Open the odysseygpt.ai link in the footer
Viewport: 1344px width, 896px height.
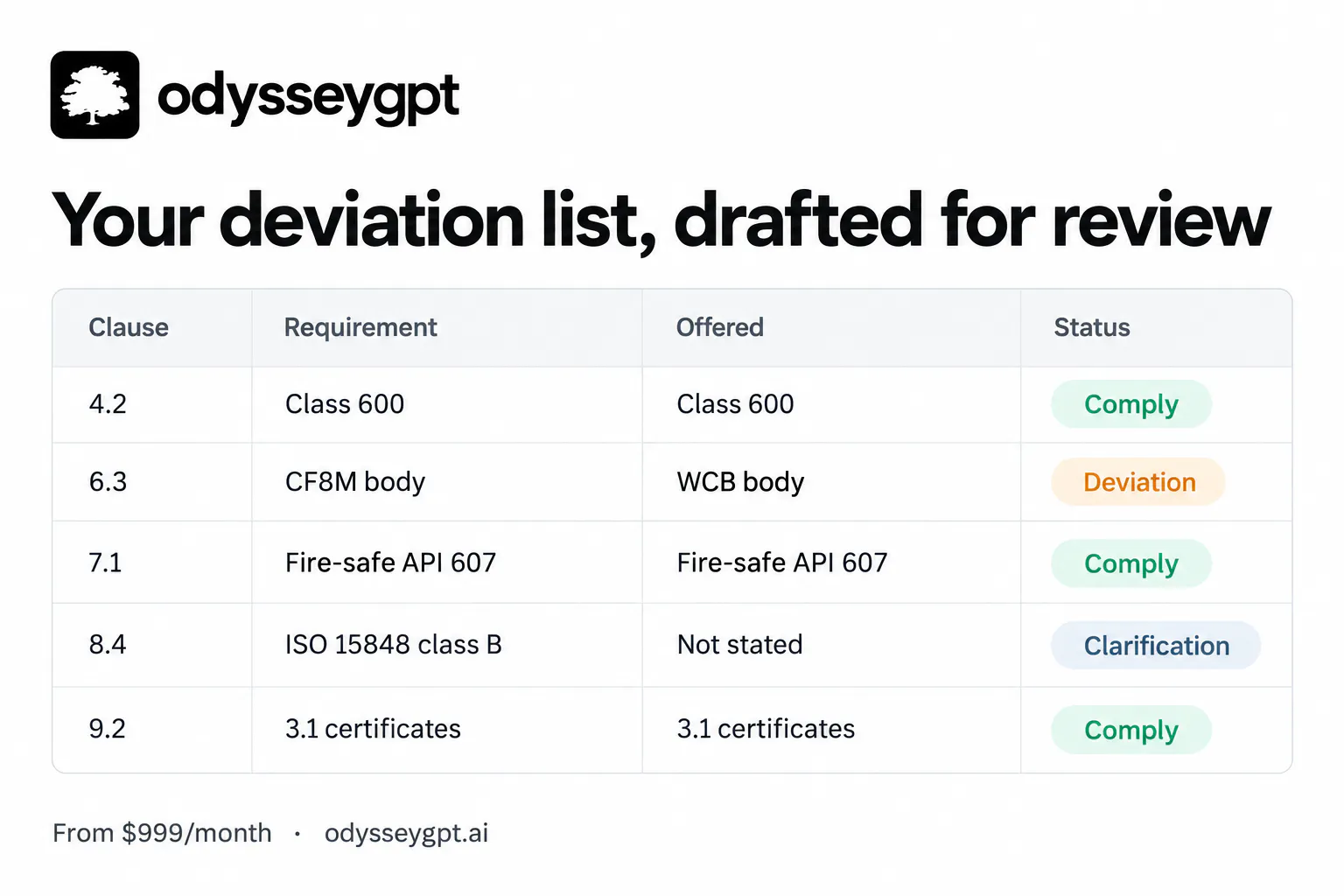[406, 833]
